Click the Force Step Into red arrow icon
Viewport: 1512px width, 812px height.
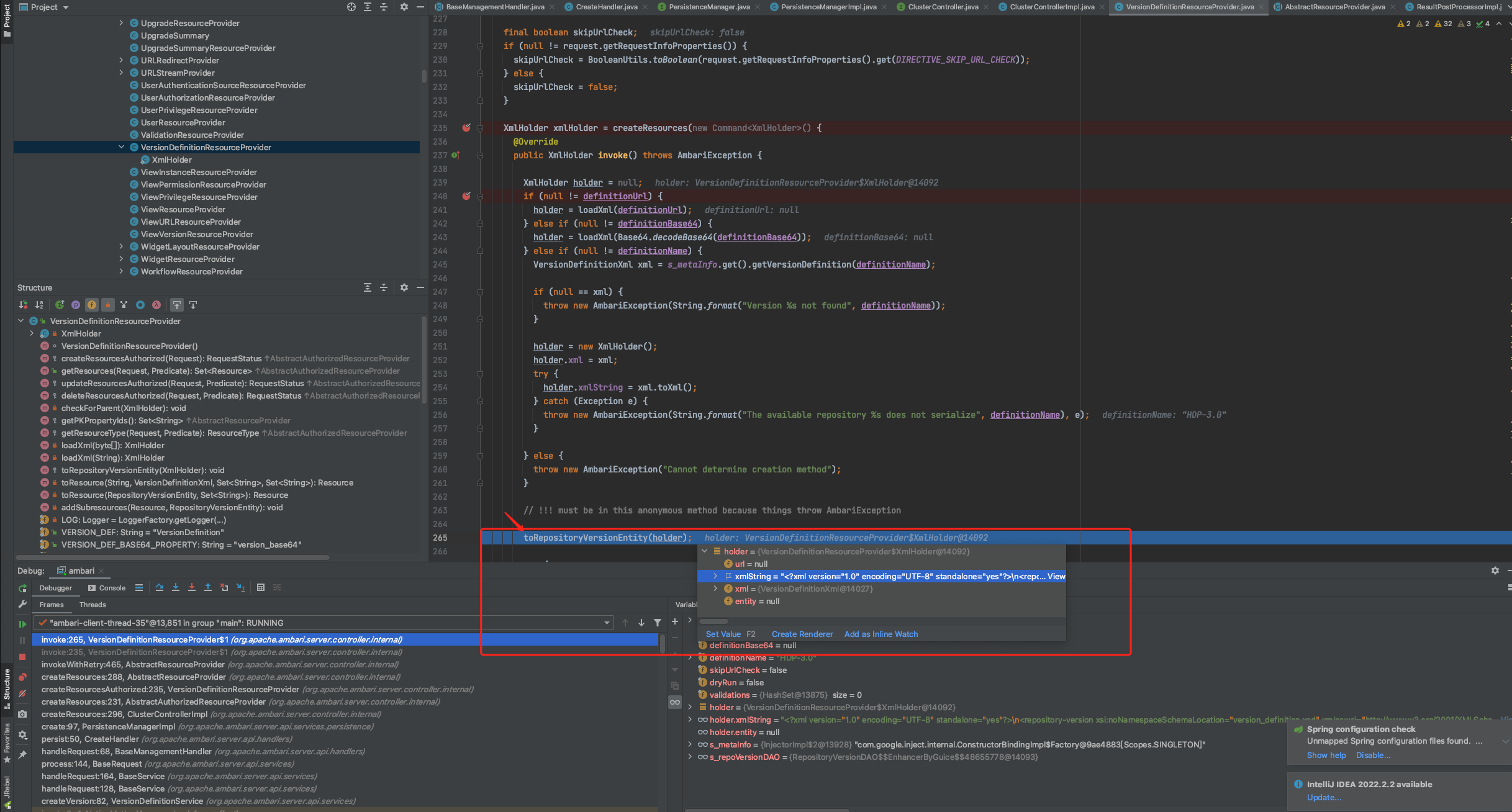click(192, 587)
